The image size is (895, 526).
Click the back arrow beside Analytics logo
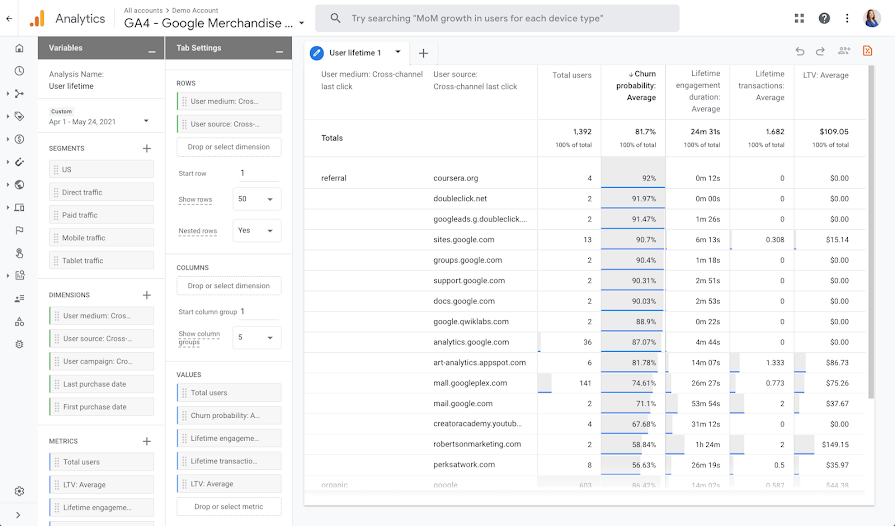(9, 18)
